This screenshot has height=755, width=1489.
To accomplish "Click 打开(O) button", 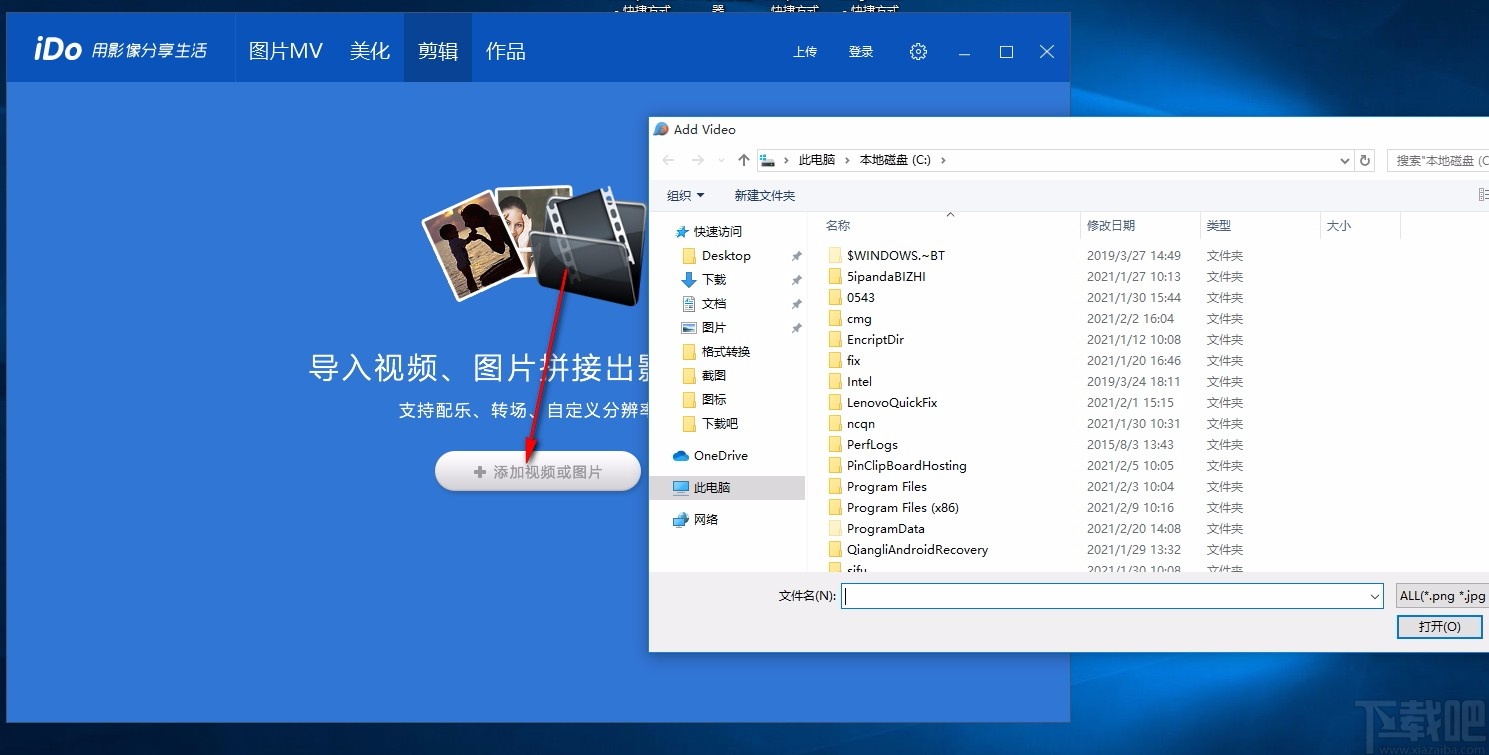I will pyautogui.click(x=1440, y=626).
